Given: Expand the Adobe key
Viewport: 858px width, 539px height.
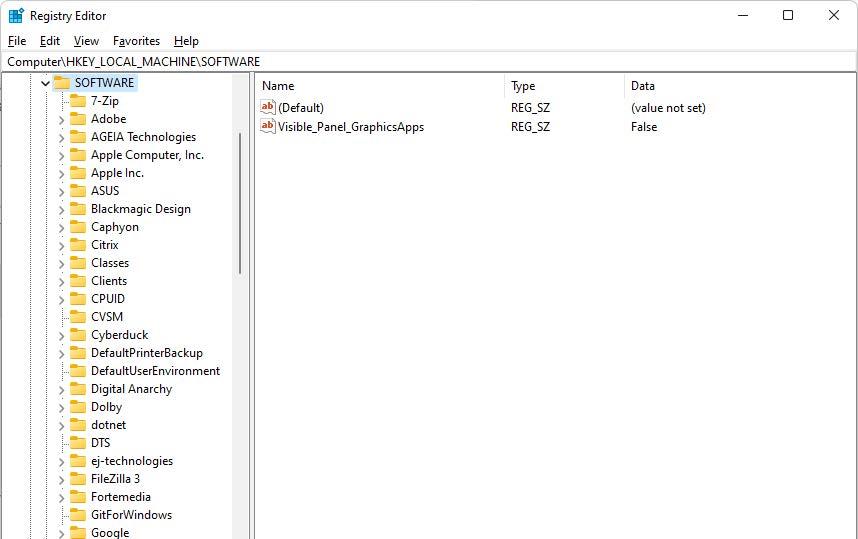Looking at the screenshot, I should (61, 120).
